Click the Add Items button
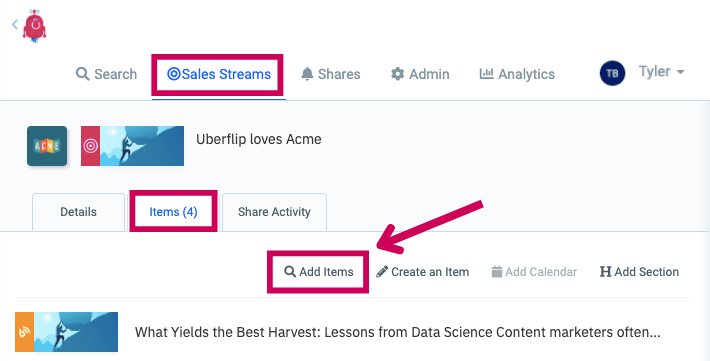Image resolution: width=710 pixels, height=361 pixels. tap(318, 272)
